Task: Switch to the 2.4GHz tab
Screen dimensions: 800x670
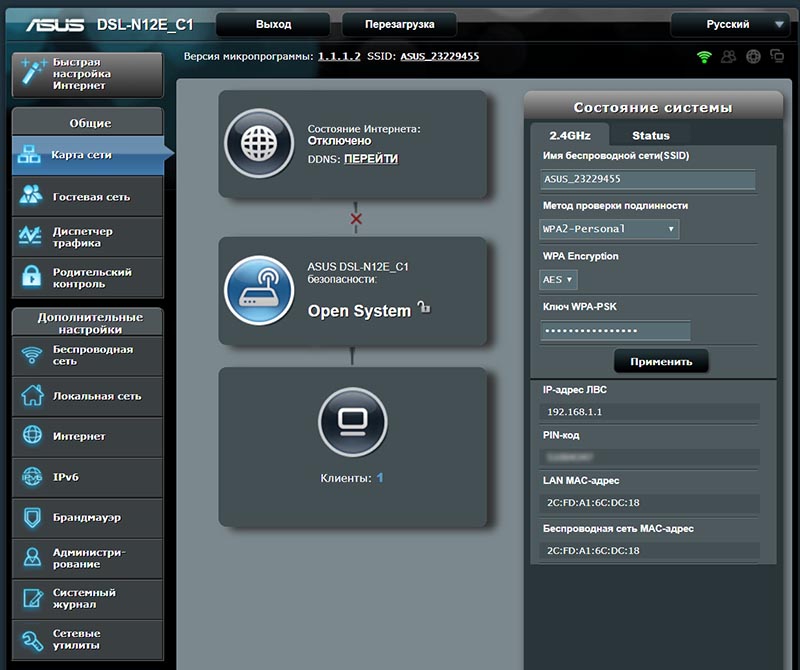Action: [569, 135]
